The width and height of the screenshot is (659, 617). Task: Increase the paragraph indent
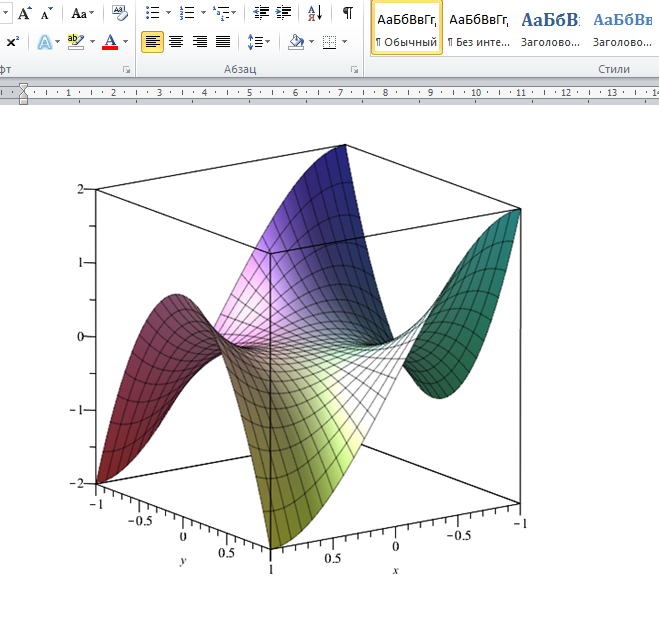[284, 13]
